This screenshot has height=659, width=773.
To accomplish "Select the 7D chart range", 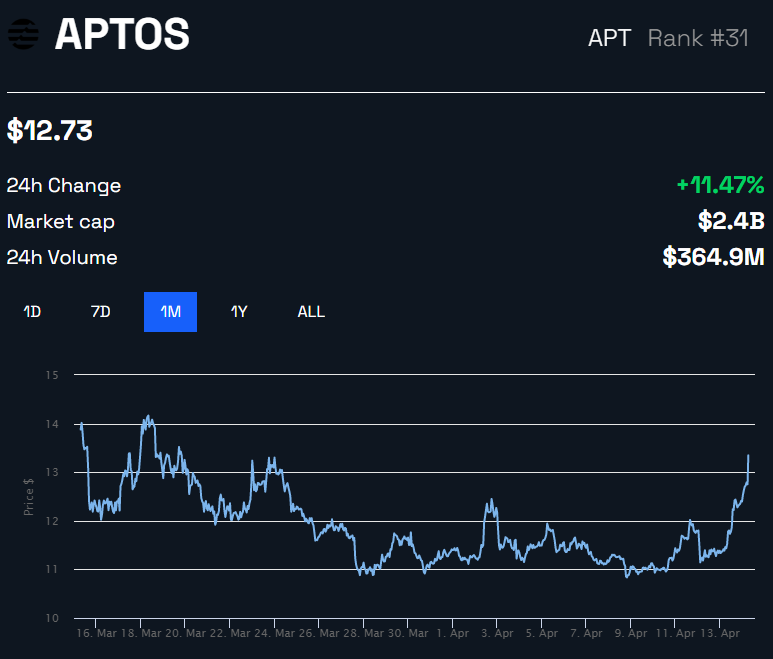I will click(x=101, y=312).
